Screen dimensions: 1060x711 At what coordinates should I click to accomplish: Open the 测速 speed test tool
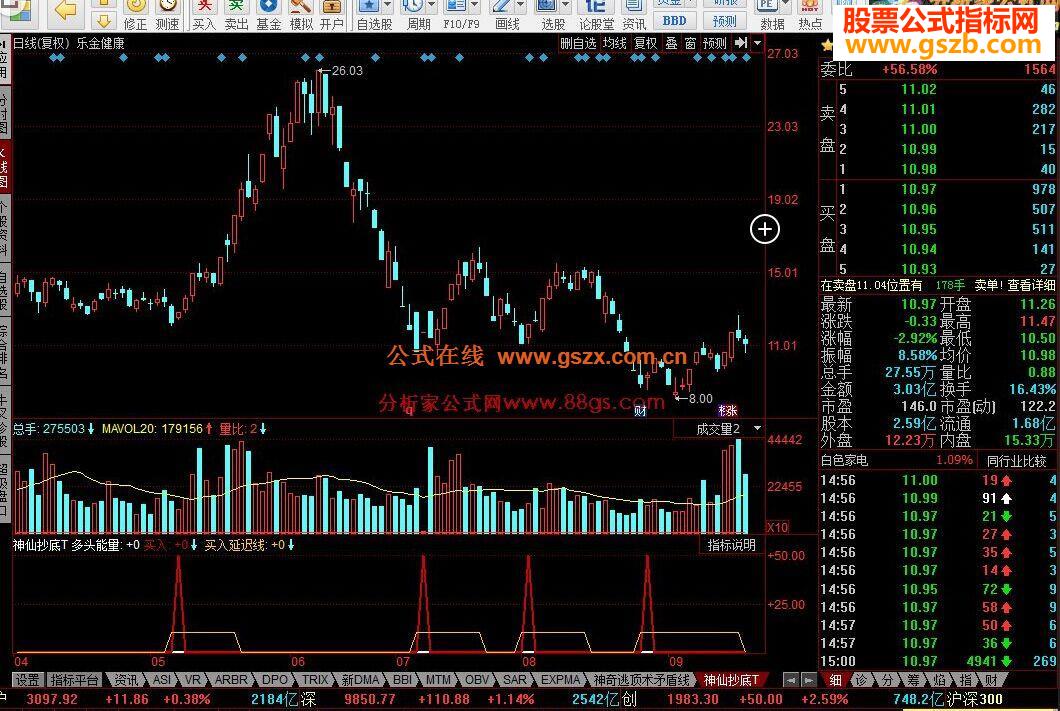(x=167, y=15)
